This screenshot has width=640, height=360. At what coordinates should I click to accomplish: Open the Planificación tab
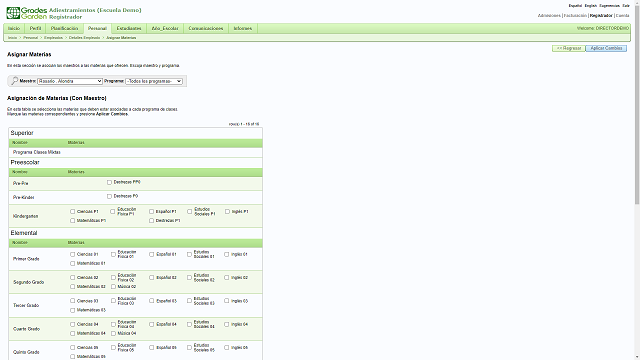click(64, 28)
